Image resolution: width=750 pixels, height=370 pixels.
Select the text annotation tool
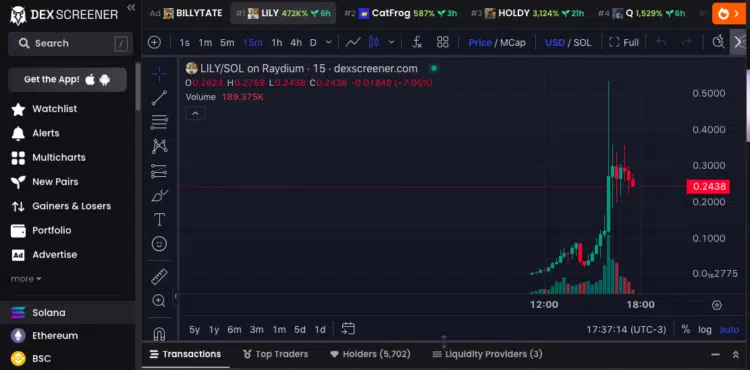(x=159, y=220)
